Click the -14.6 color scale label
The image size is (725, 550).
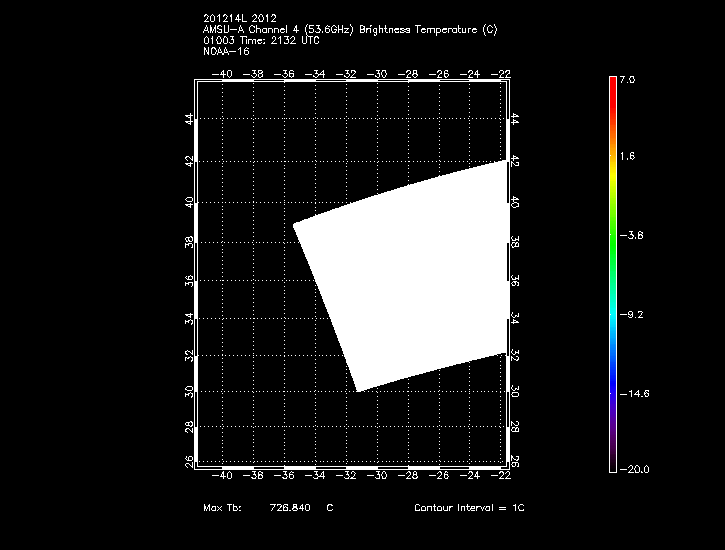point(632,393)
